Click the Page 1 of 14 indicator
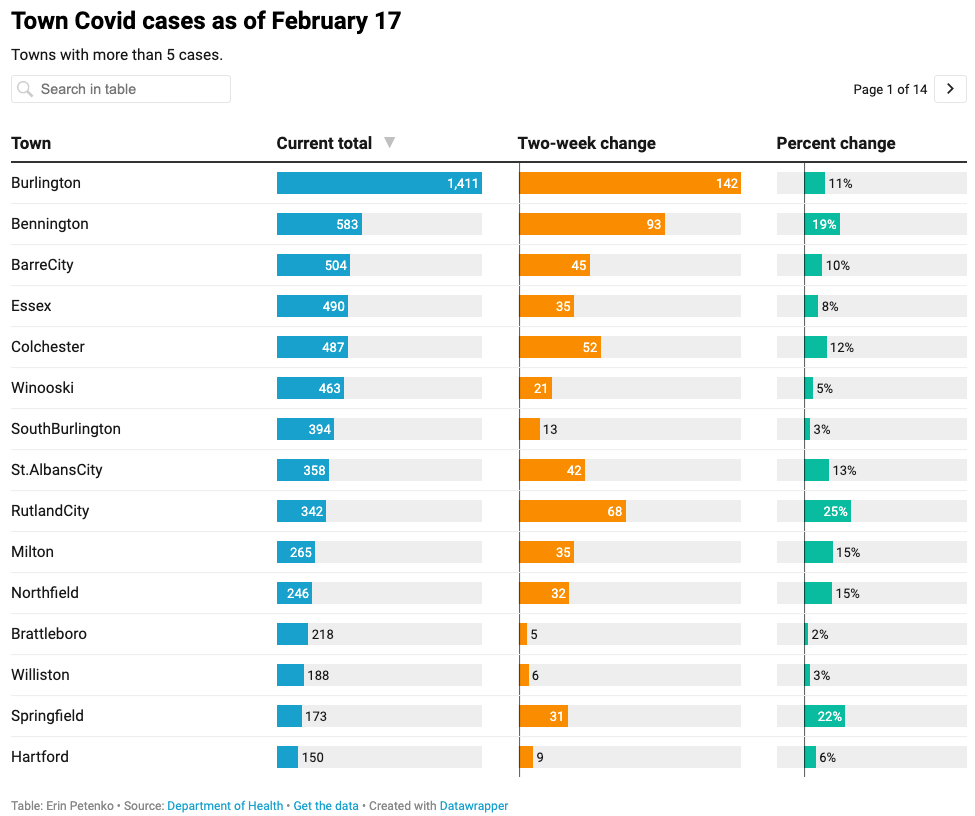Viewport: 975px width, 816px height. pyautogui.click(x=890, y=89)
